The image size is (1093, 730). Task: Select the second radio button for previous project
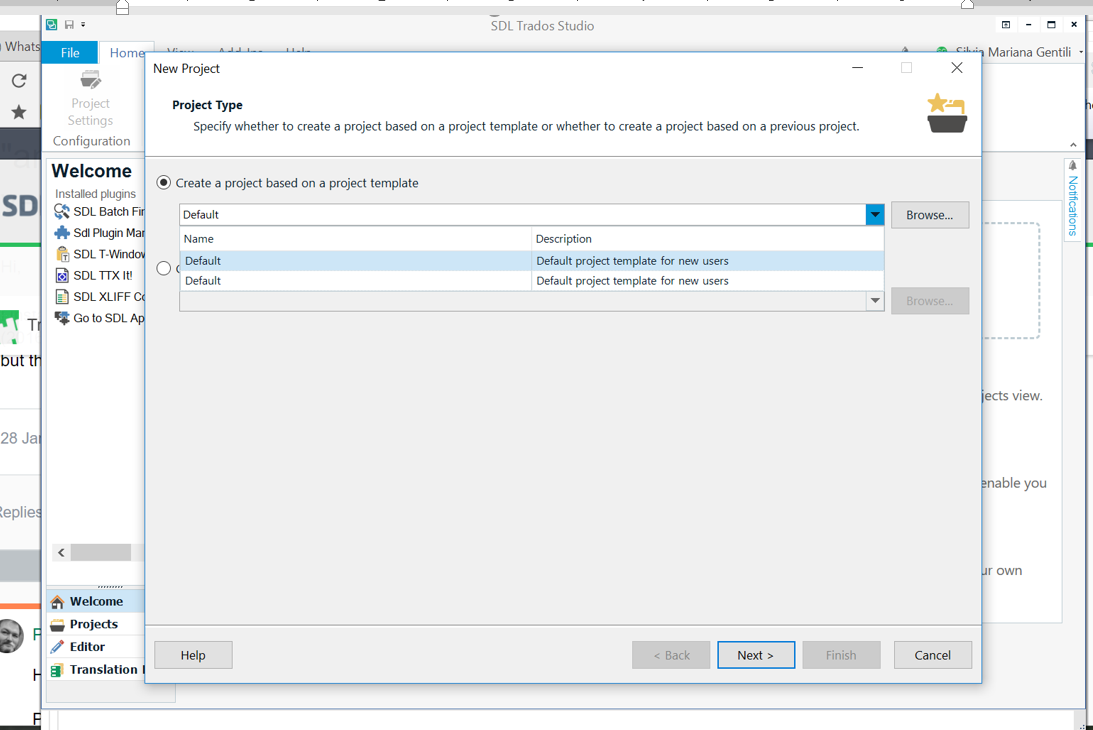coord(164,268)
